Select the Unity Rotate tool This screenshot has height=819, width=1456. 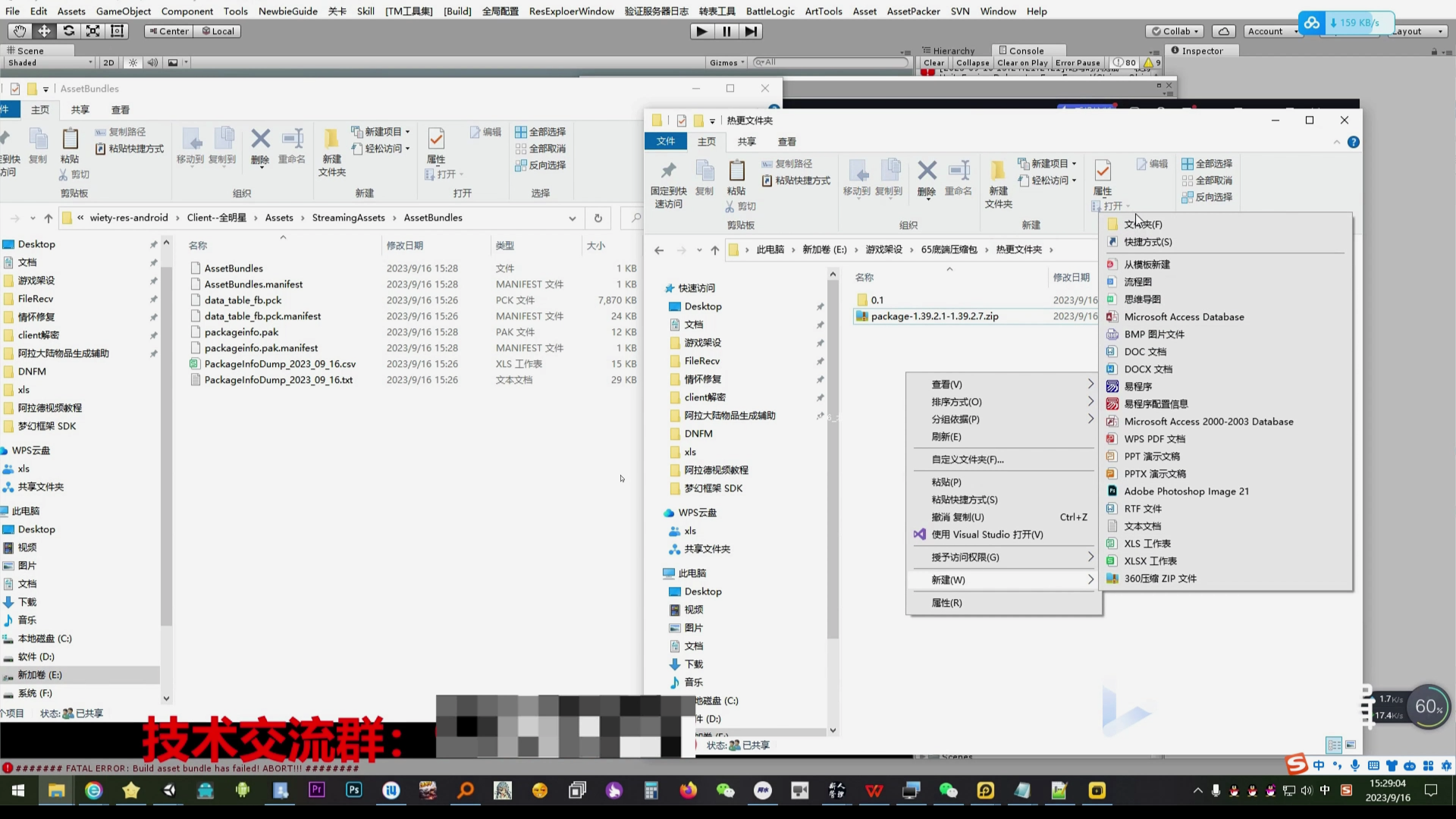tap(69, 31)
